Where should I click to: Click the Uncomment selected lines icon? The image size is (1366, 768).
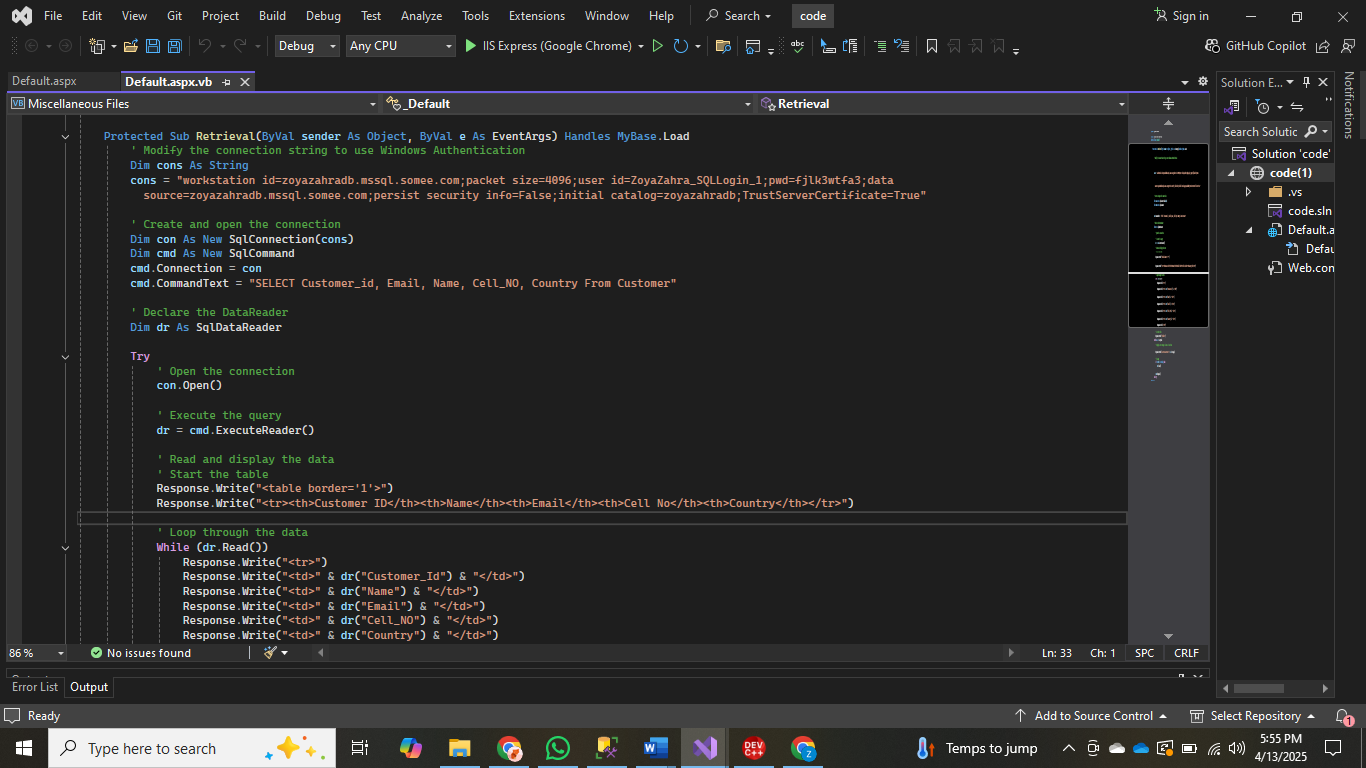coord(901,46)
